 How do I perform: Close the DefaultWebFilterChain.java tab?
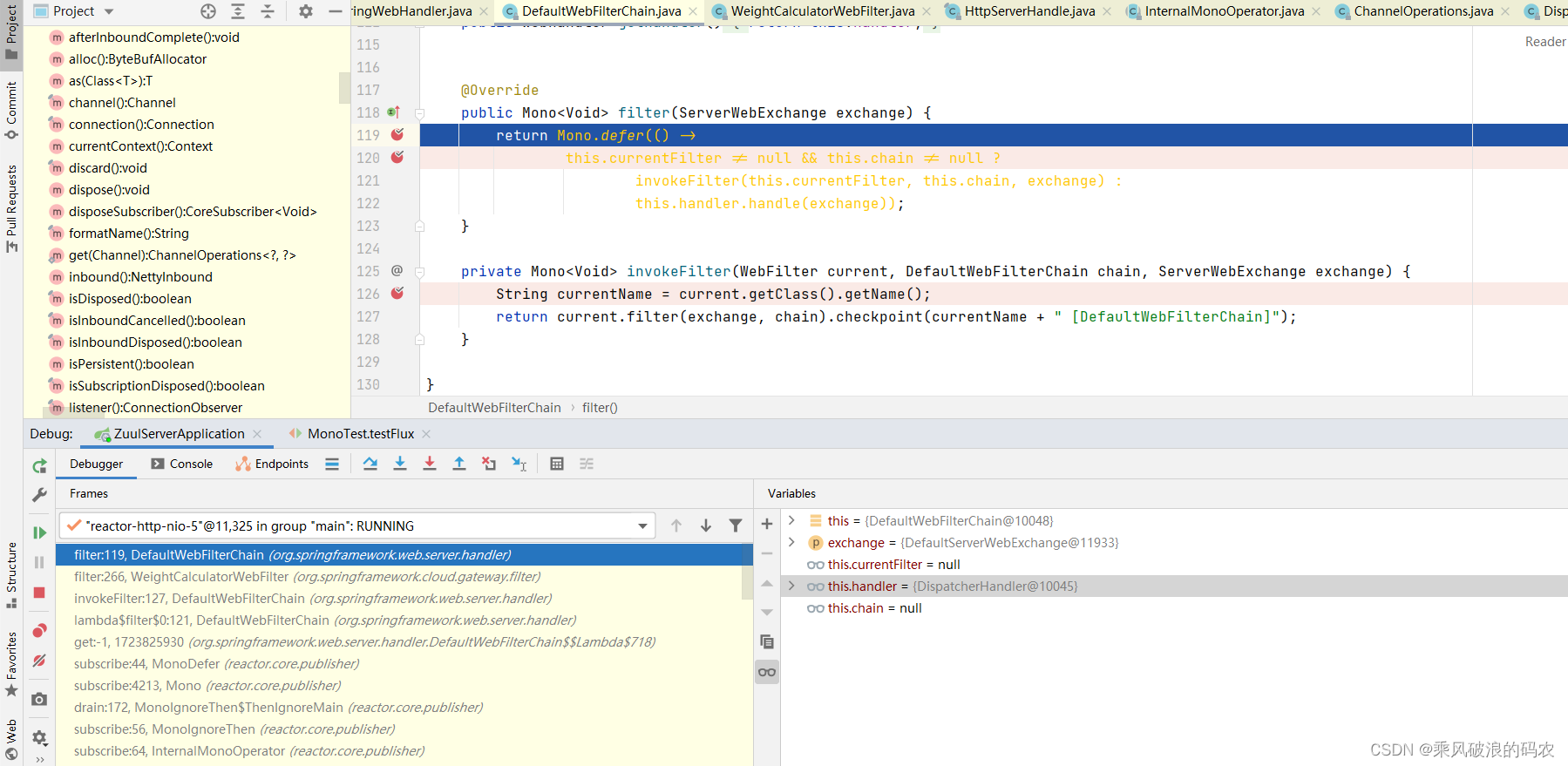point(693,11)
